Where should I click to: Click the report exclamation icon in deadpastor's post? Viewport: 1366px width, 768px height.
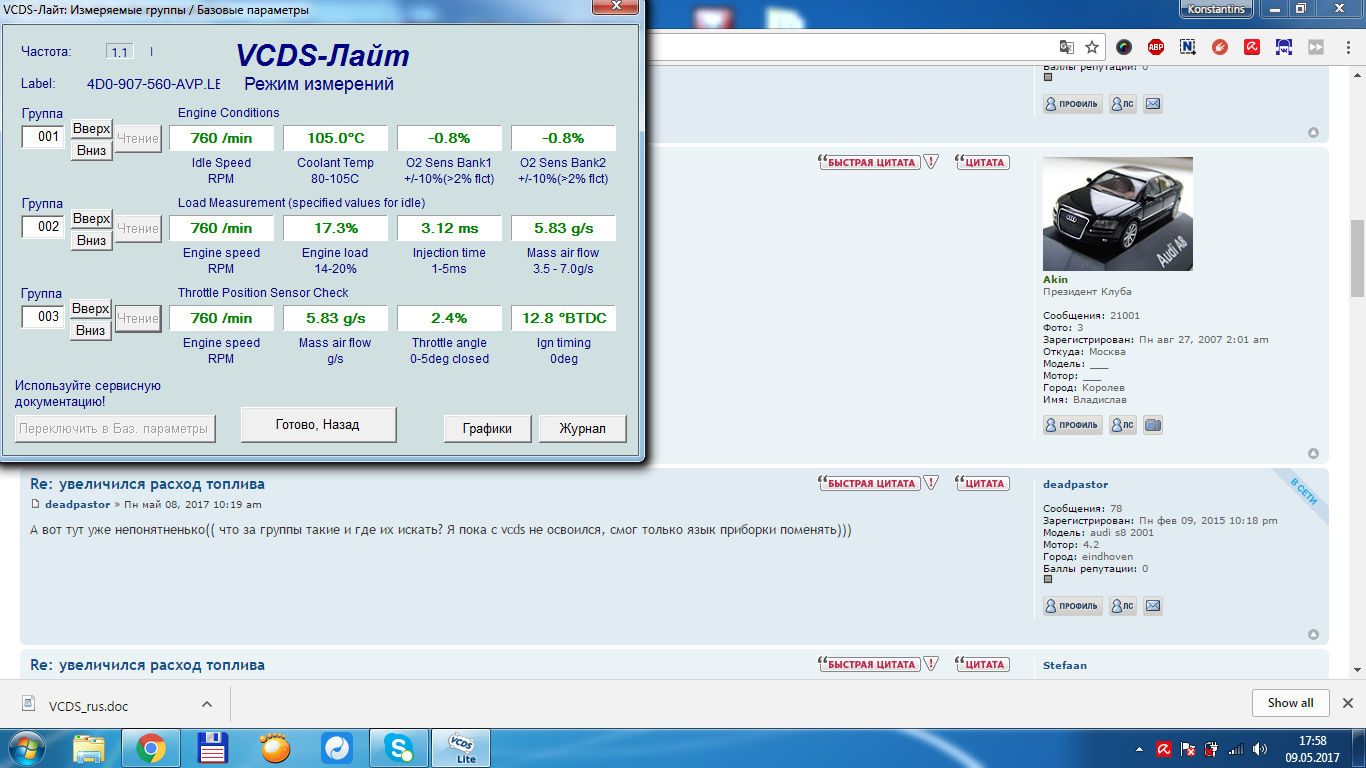point(931,483)
